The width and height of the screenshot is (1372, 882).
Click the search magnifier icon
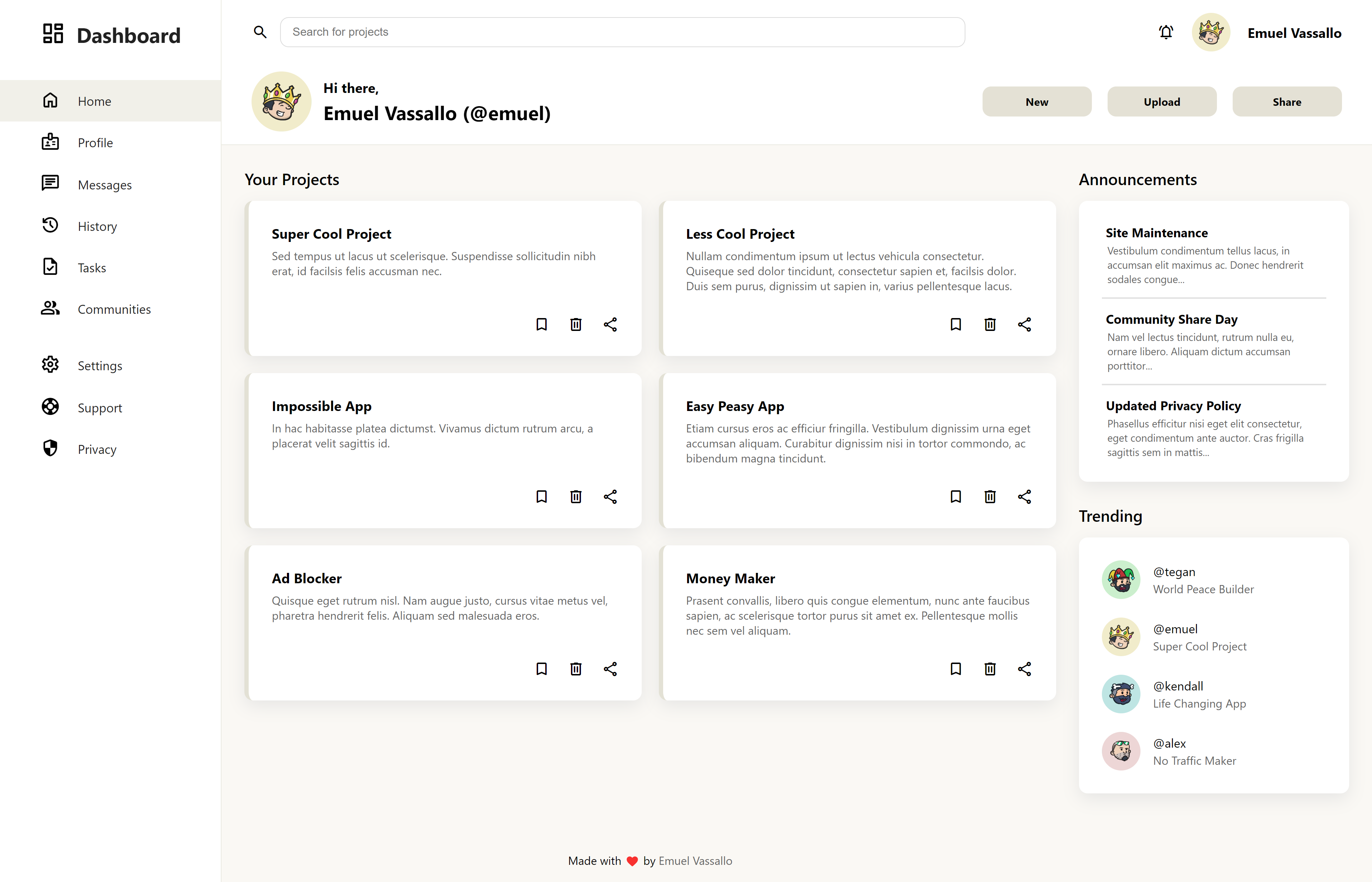pyautogui.click(x=260, y=32)
